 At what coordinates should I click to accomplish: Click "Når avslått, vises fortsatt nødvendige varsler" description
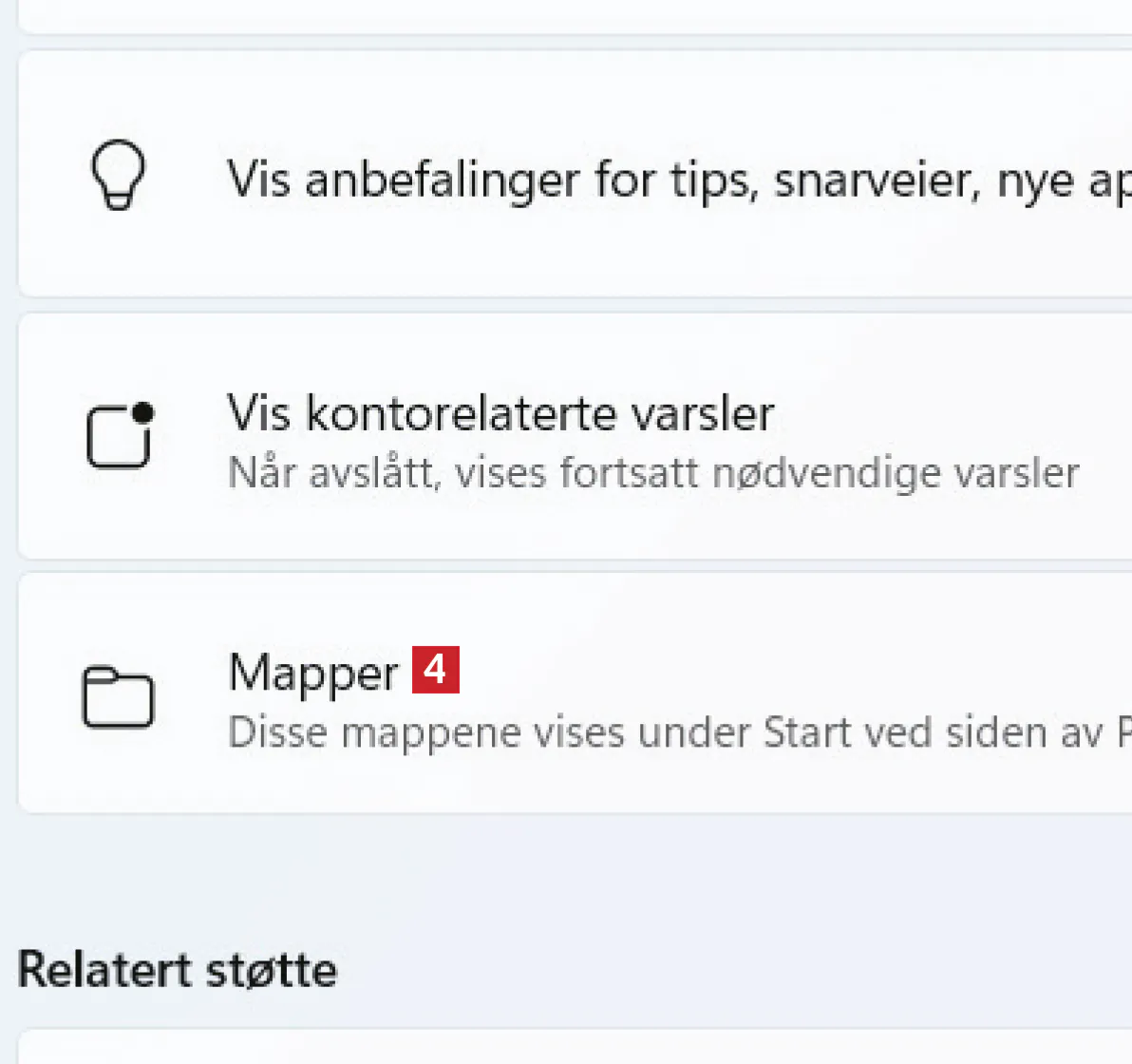[653, 472]
